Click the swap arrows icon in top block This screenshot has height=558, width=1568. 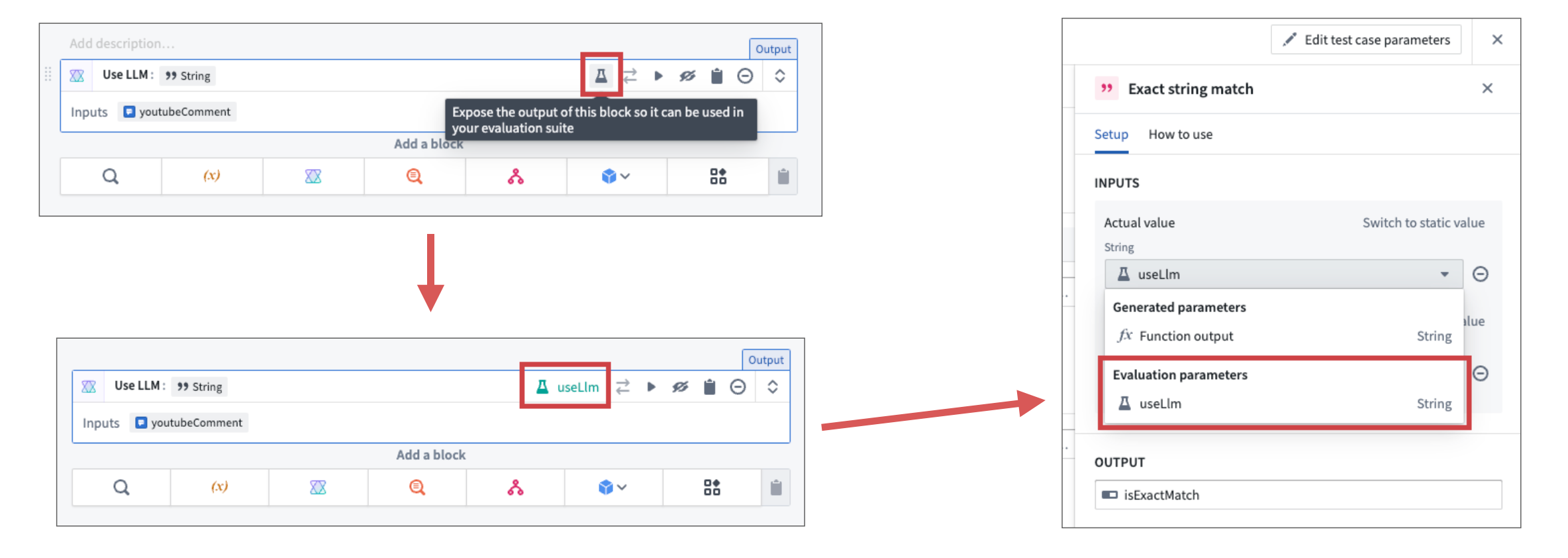tap(630, 76)
